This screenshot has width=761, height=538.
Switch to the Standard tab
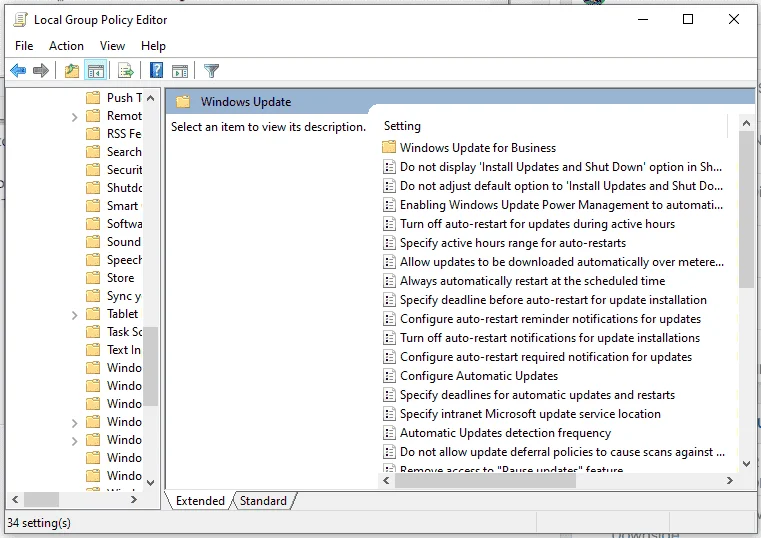(263, 501)
